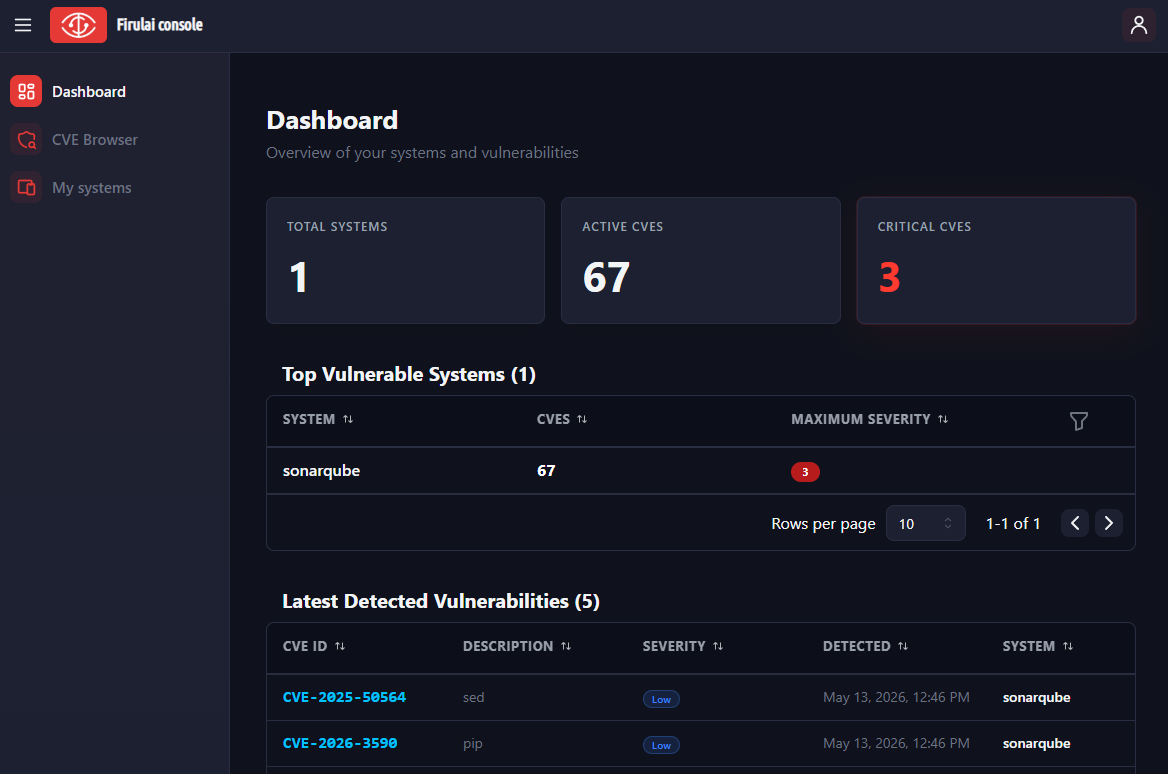1168x774 pixels.
Task: Click the Active CVEs card
Action: pos(700,260)
